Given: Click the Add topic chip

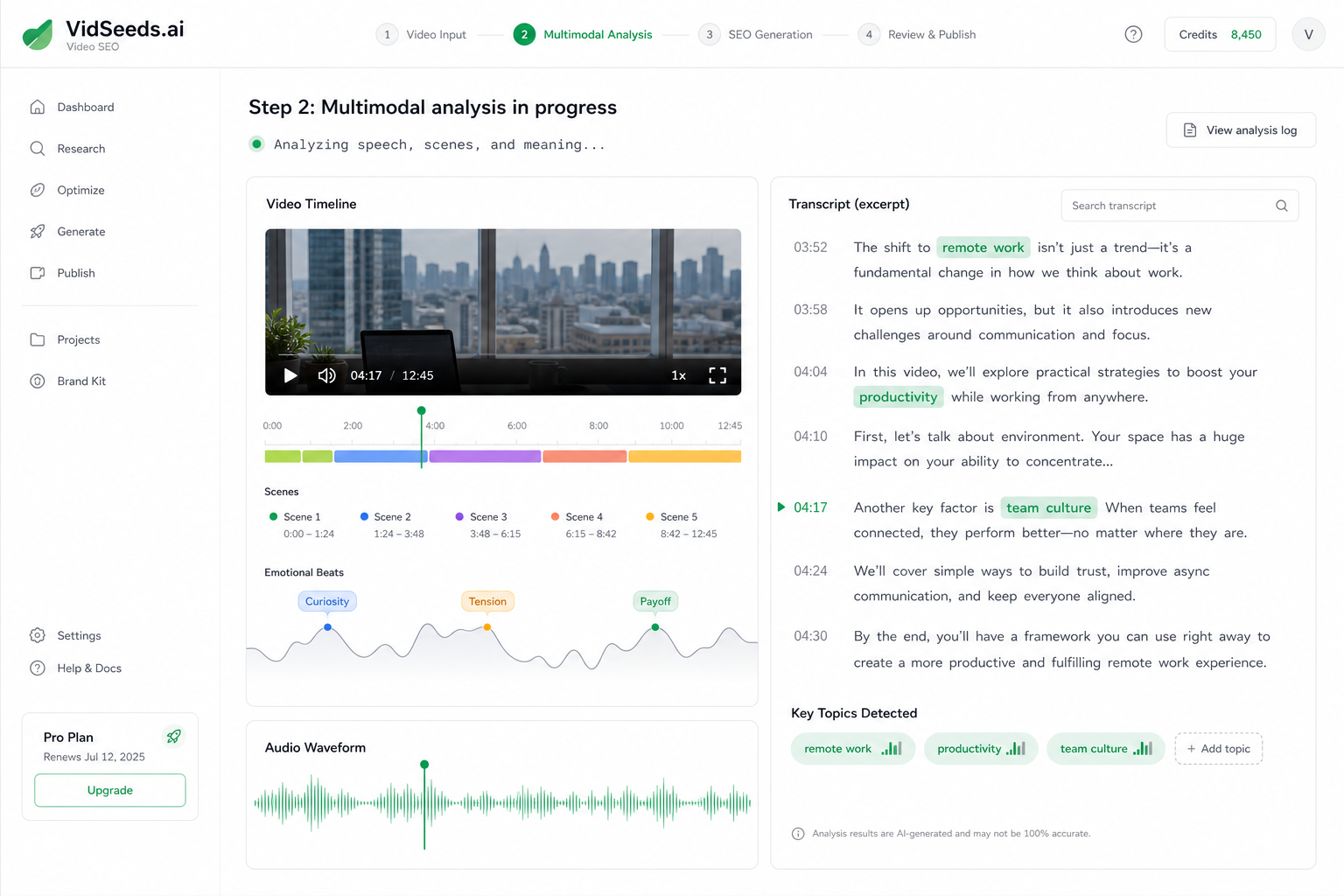Looking at the screenshot, I should [1218, 749].
